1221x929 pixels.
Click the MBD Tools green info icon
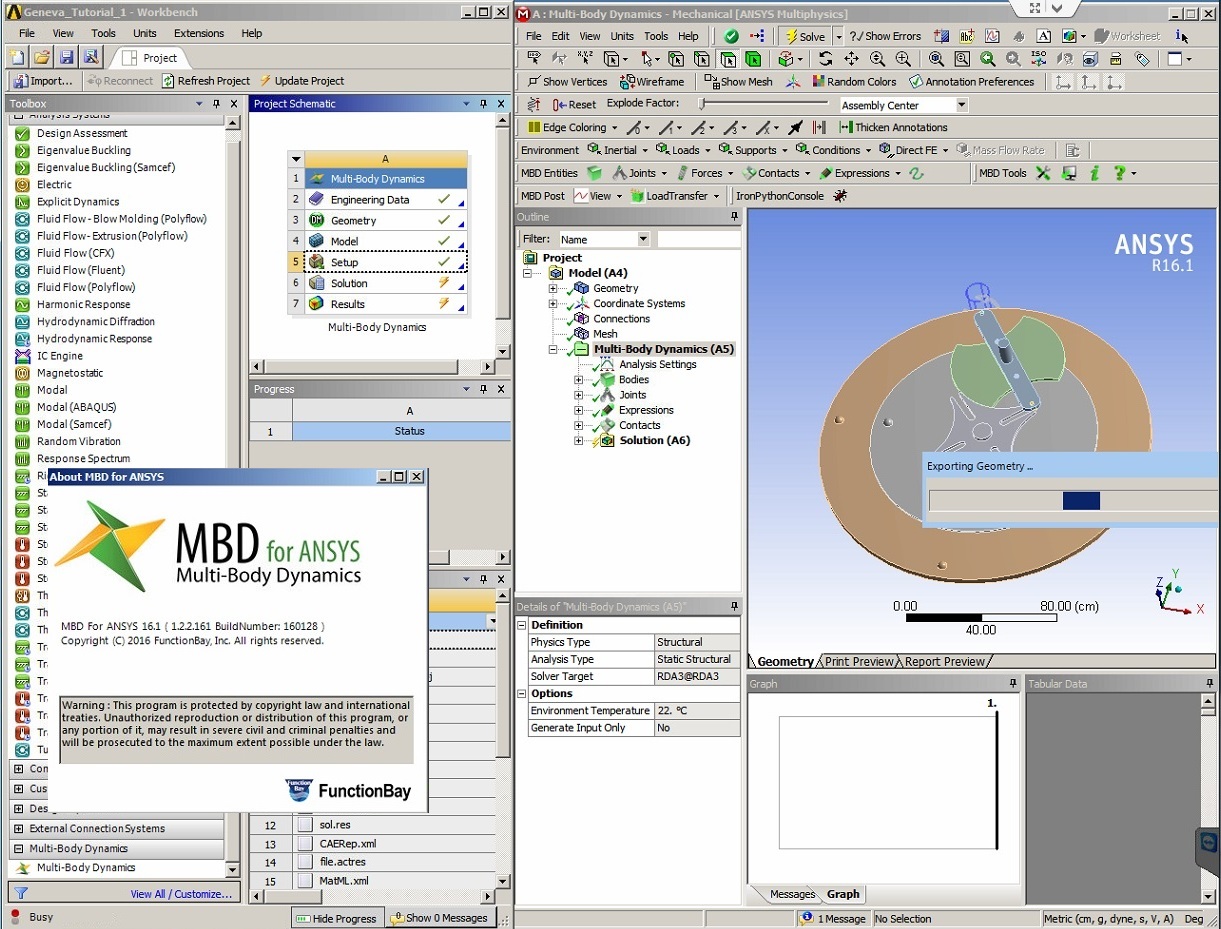1094,173
